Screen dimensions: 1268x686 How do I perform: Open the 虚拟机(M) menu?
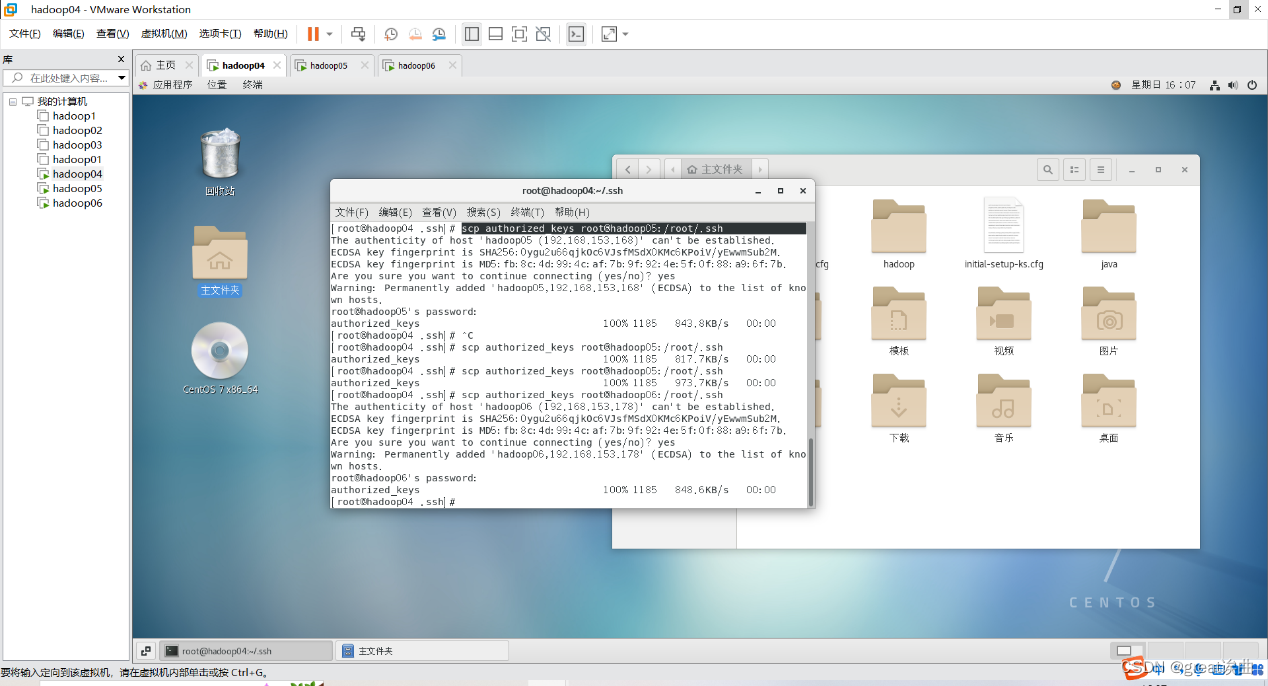coord(164,34)
